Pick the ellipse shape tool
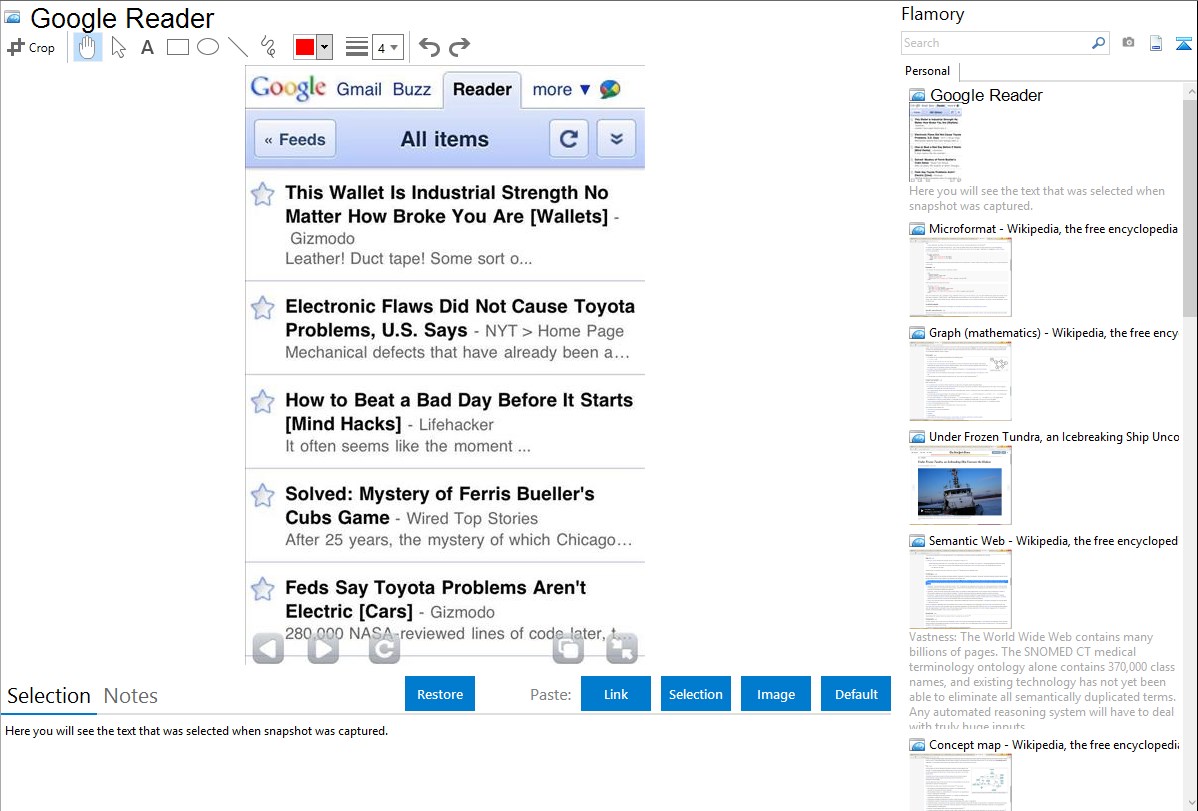 click(208, 47)
